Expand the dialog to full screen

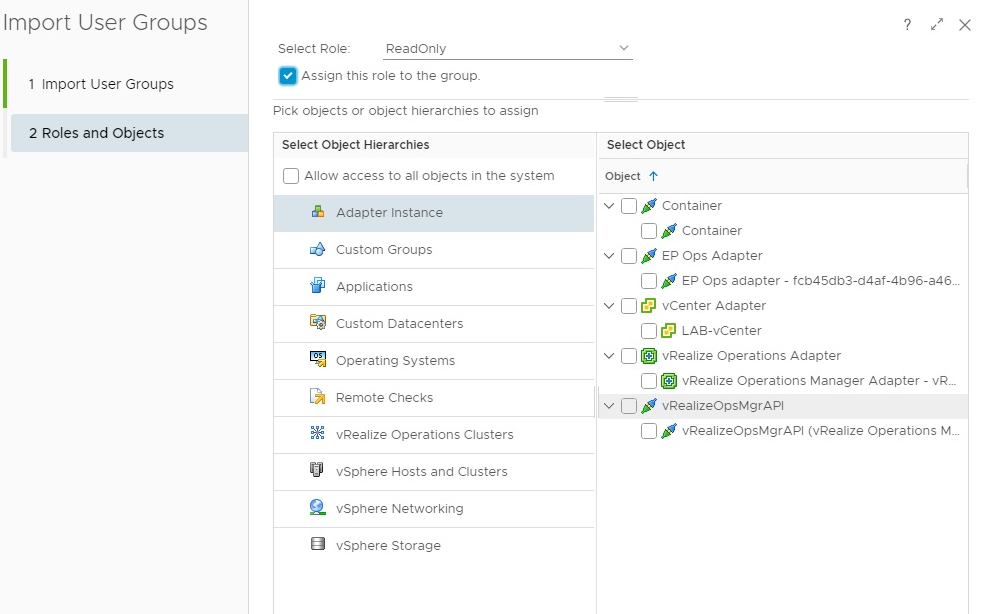pos(937,25)
